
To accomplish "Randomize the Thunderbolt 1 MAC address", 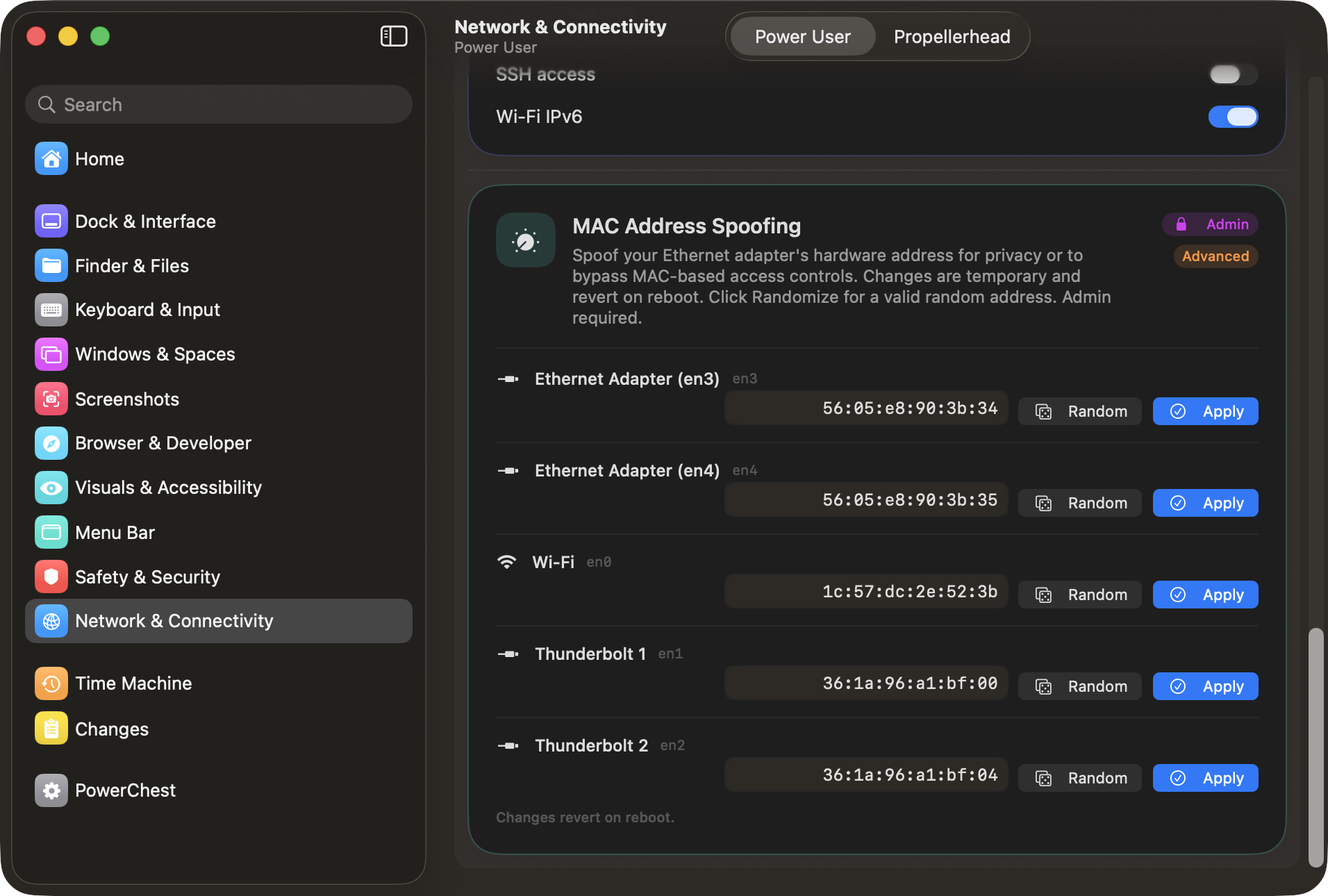I will click(x=1079, y=686).
